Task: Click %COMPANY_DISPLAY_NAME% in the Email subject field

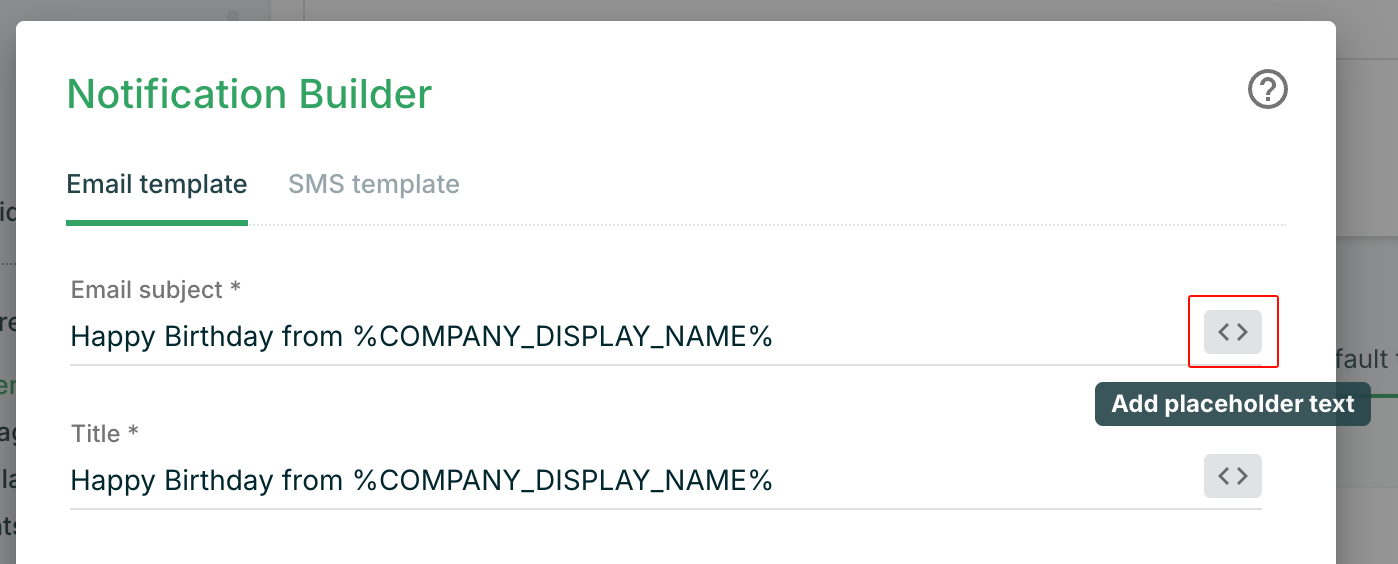Action: [563, 336]
